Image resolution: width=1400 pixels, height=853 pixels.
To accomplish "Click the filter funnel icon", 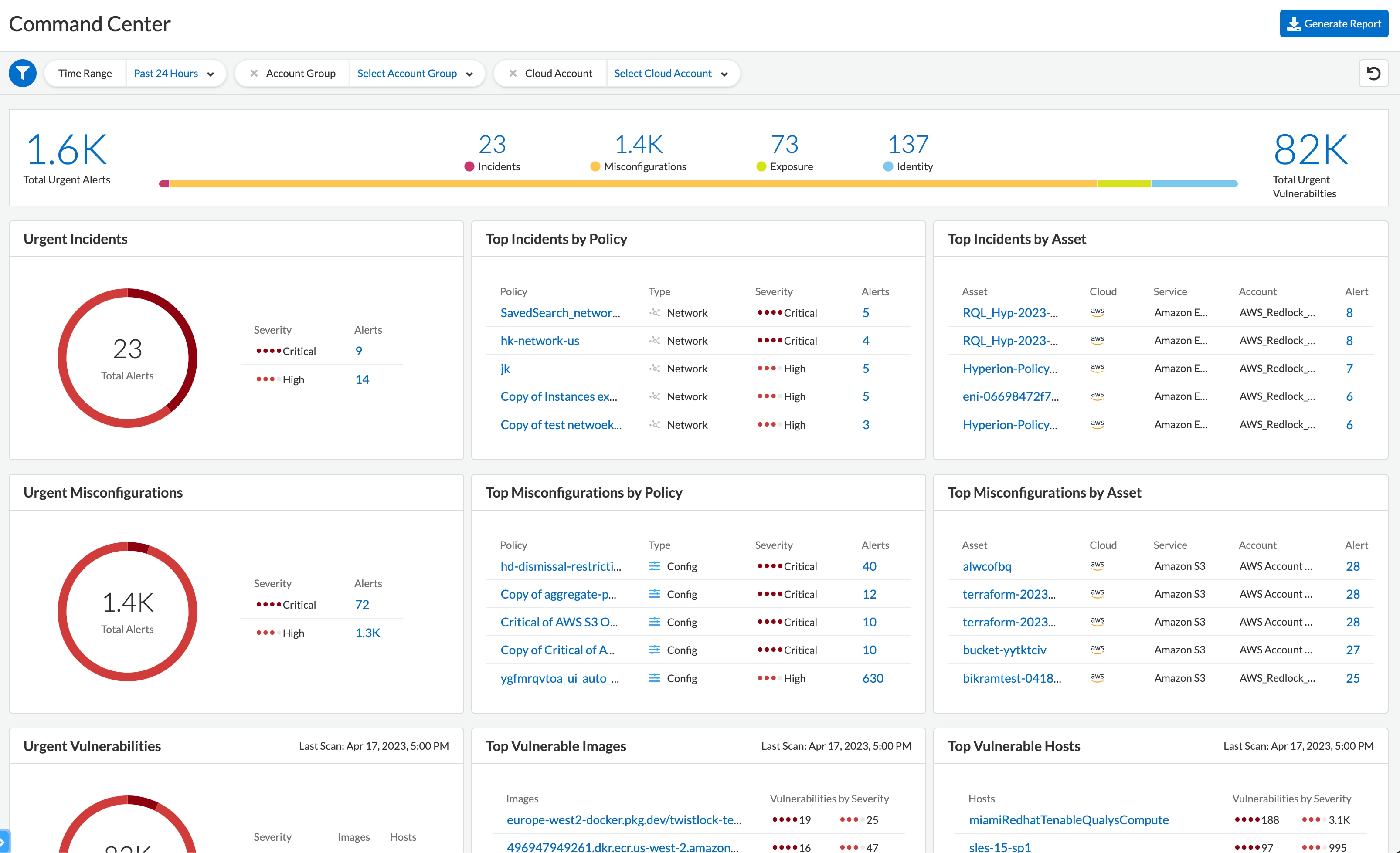I will [x=22, y=73].
